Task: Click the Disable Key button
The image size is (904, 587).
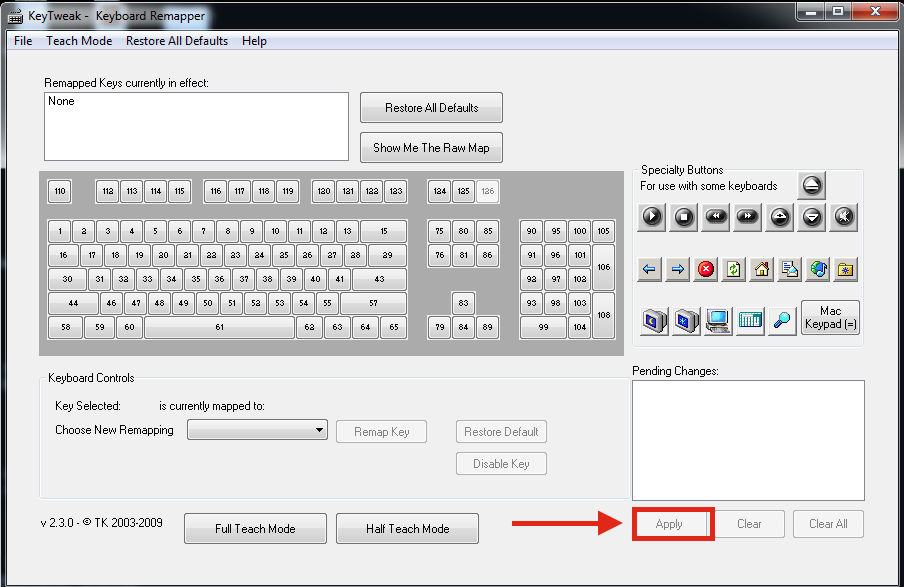Action: click(501, 464)
